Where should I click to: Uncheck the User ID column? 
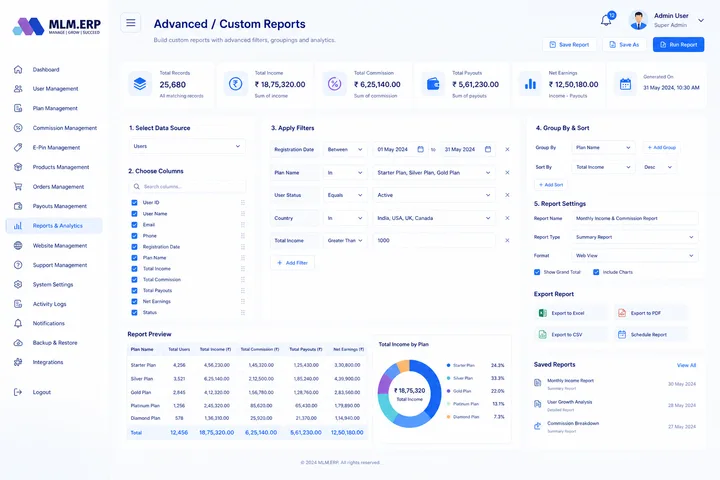click(x=135, y=203)
